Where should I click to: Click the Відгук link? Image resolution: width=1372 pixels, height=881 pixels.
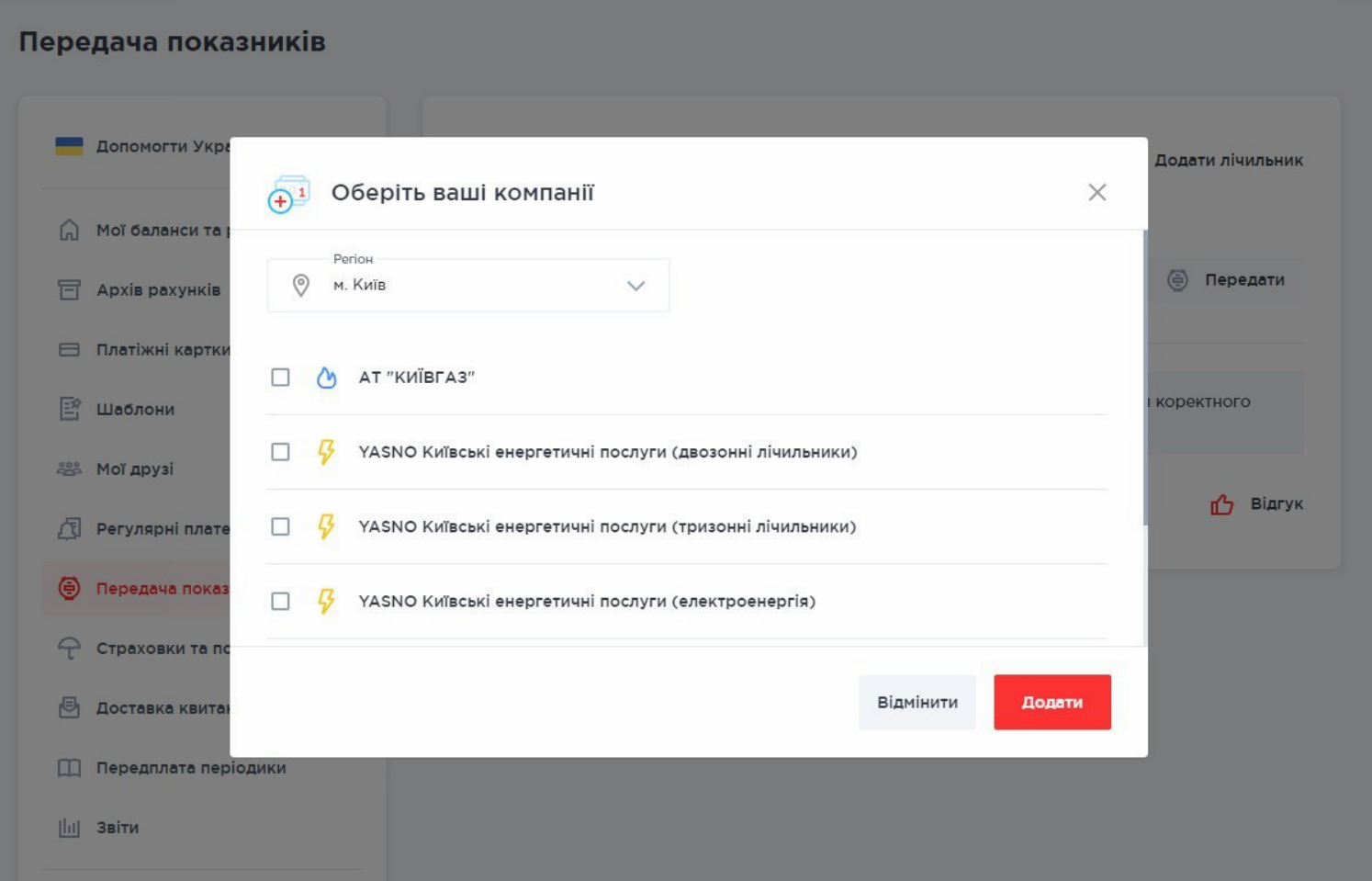tap(1276, 503)
